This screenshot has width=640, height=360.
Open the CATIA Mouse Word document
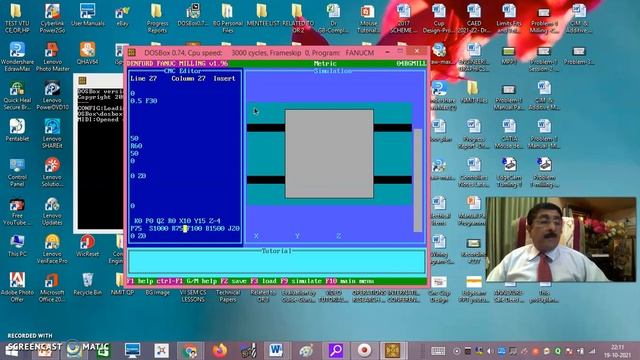(509, 133)
